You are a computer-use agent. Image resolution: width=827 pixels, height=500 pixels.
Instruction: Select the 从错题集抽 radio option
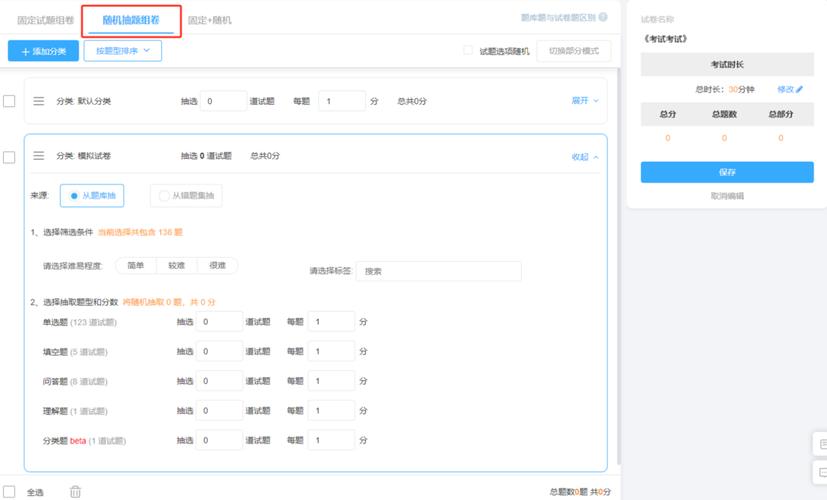(186, 196)
